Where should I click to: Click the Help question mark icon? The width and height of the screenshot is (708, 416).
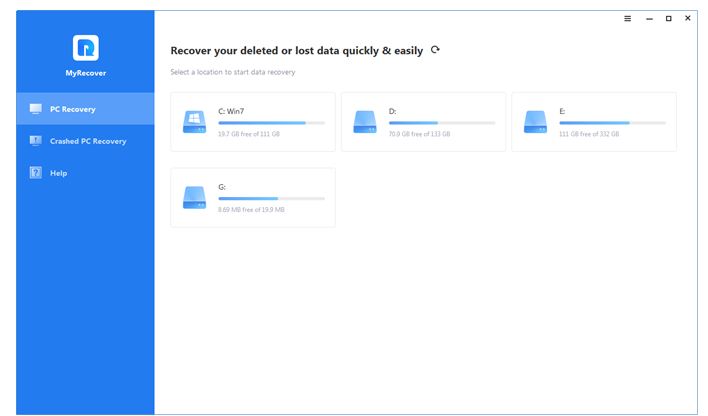click(36, 173)
